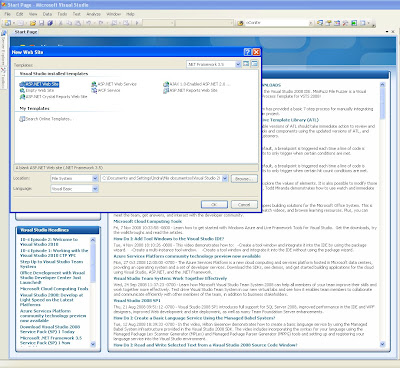Switch templates to small icons view
The width and height of the screenshot is (400, 368).
(254, 64)
